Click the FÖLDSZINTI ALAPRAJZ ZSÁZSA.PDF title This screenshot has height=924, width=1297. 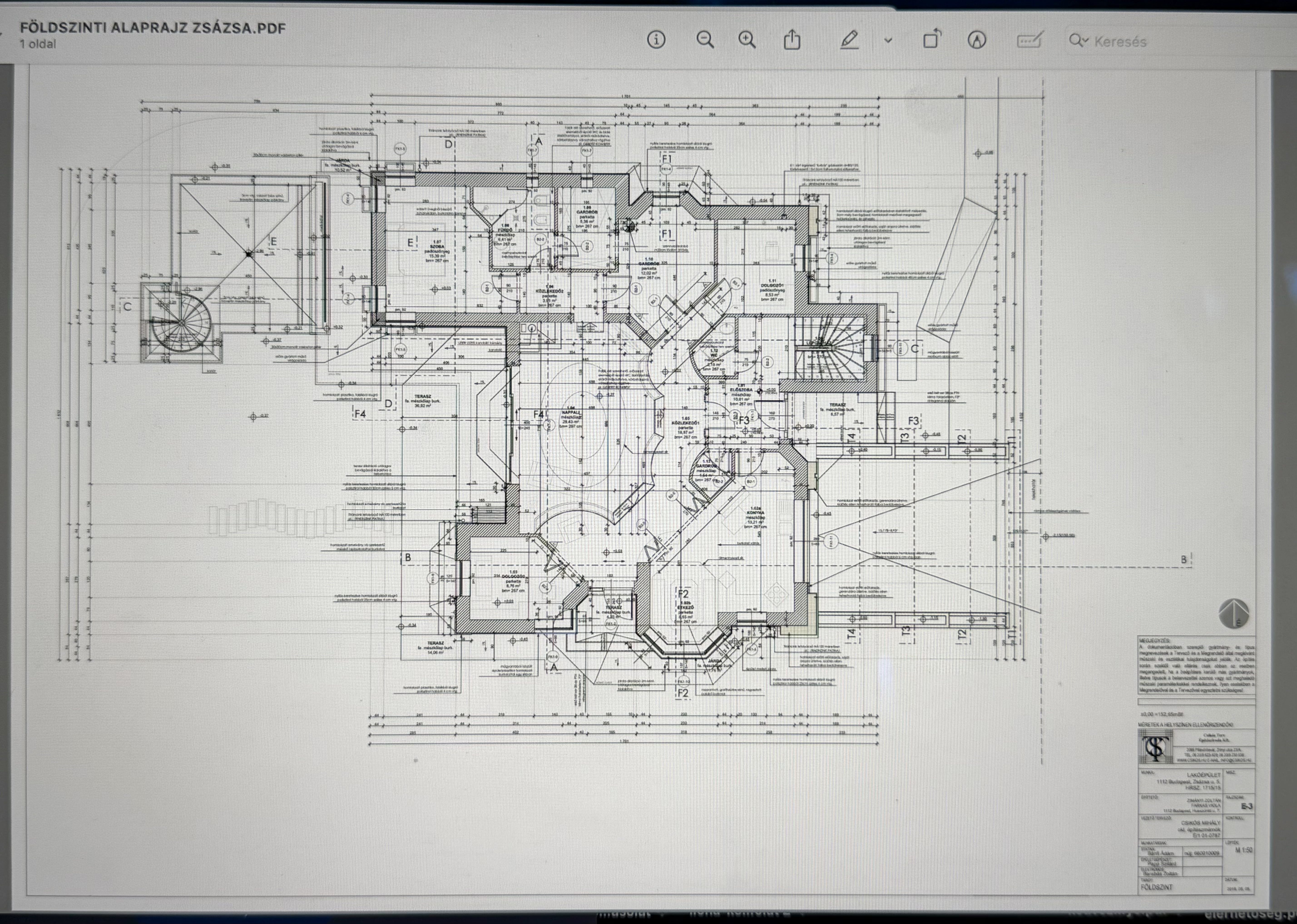point(153,28)
